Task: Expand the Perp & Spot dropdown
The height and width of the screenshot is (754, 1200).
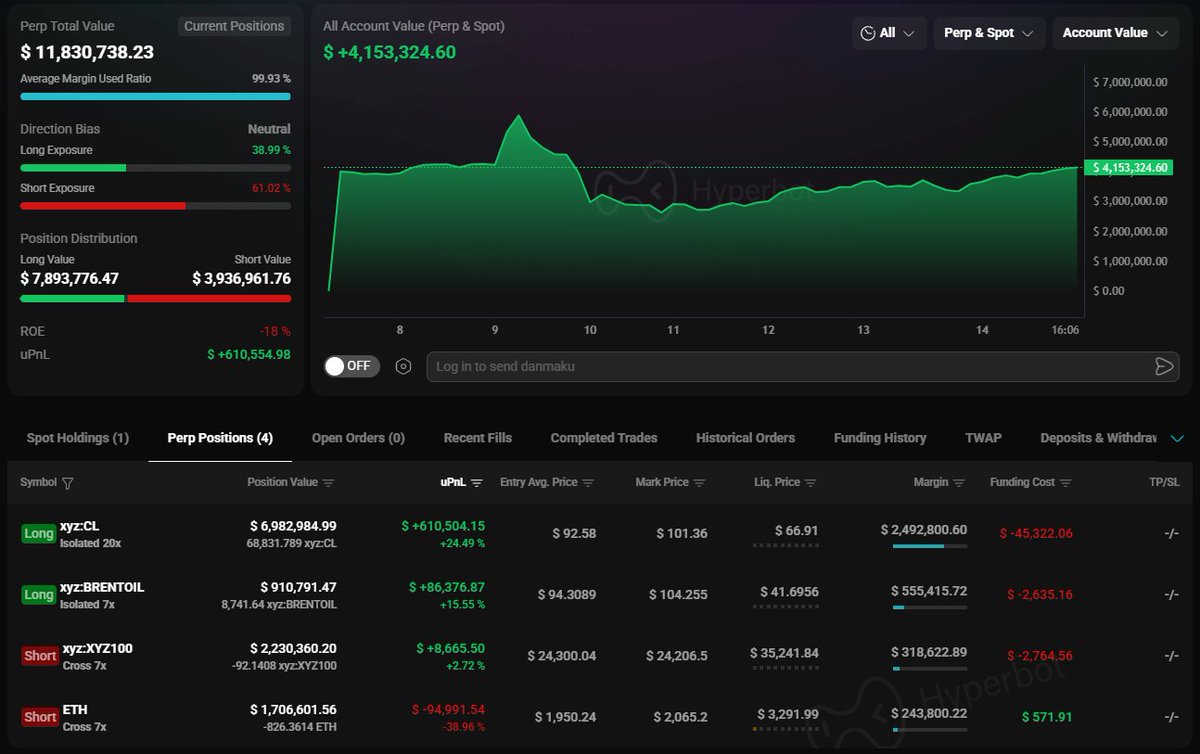Action: coord(988,33)
